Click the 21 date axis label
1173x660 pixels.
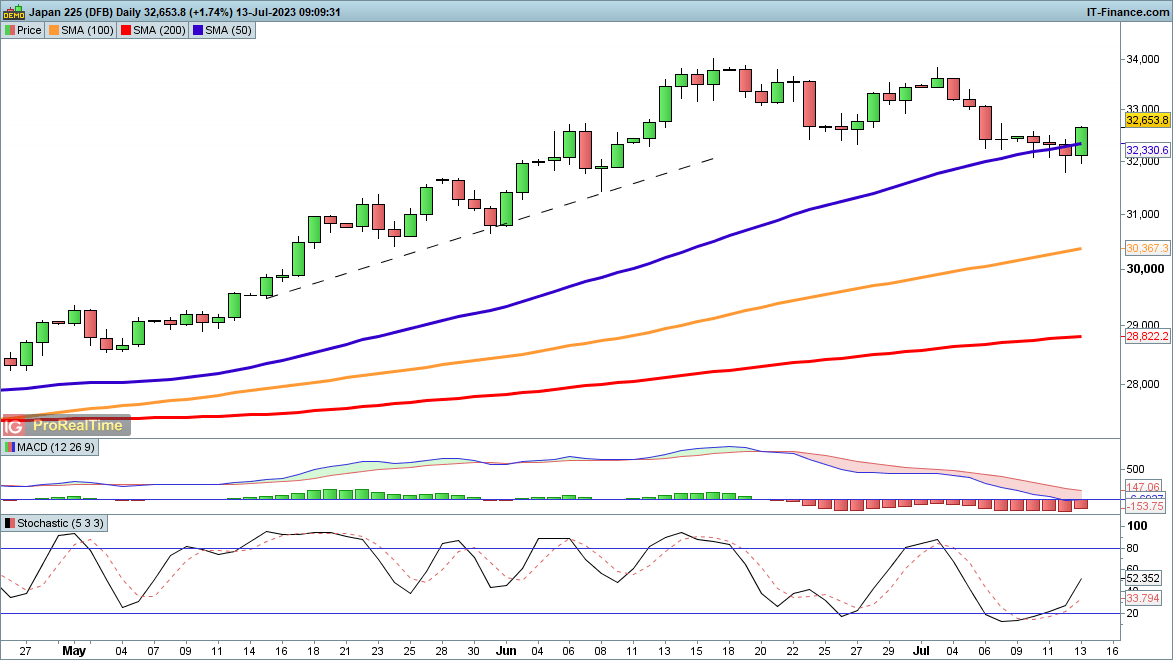point(345,651)
